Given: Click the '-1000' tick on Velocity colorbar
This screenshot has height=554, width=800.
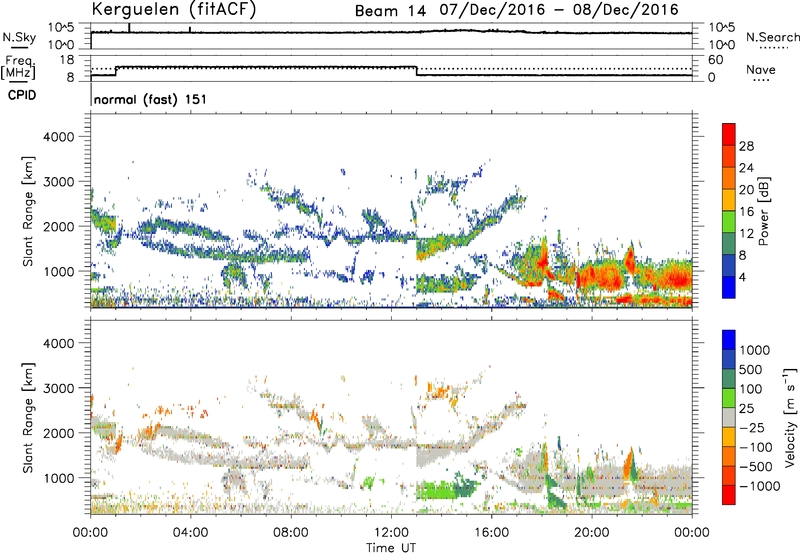Looking at the screenshot, I should point(759,486).
